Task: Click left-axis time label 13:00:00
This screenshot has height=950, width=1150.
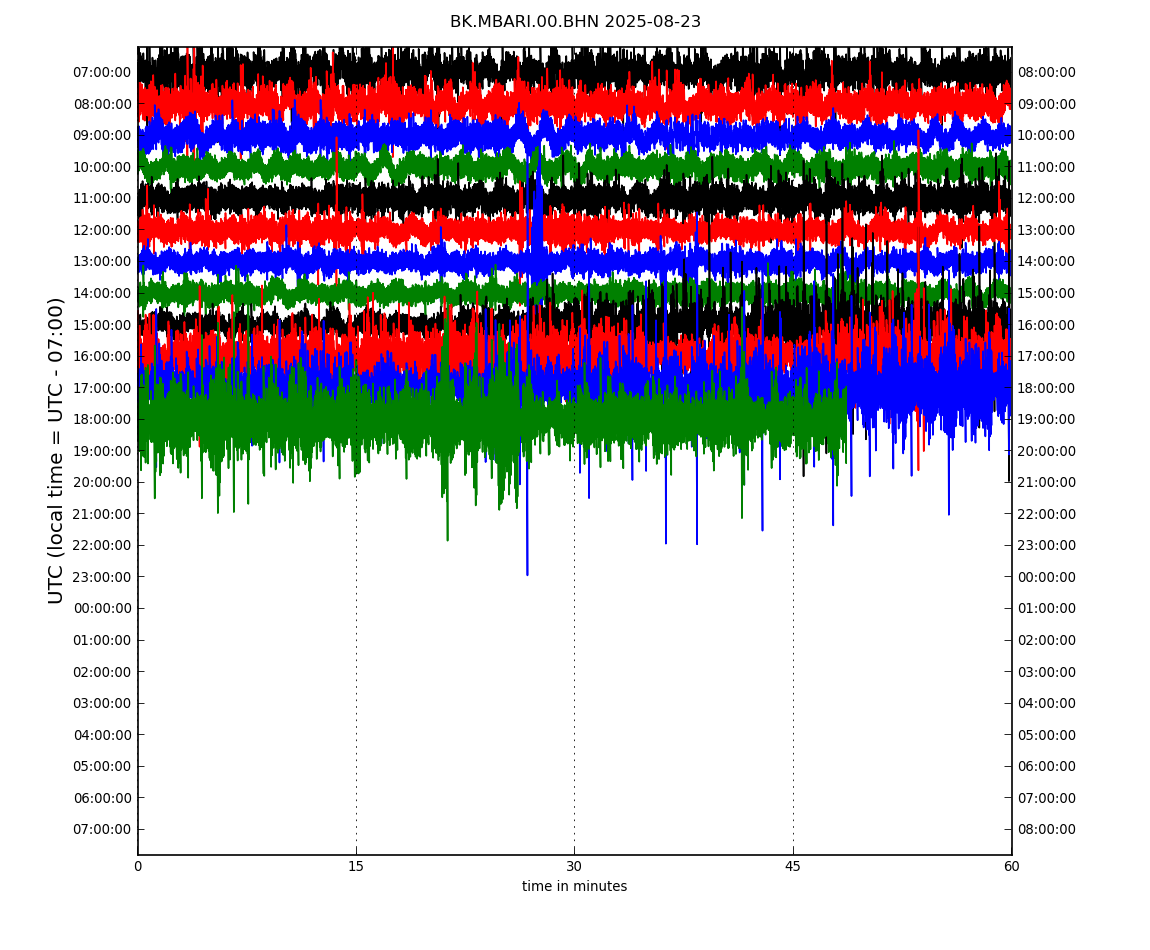Action: [x=102, y=262]
